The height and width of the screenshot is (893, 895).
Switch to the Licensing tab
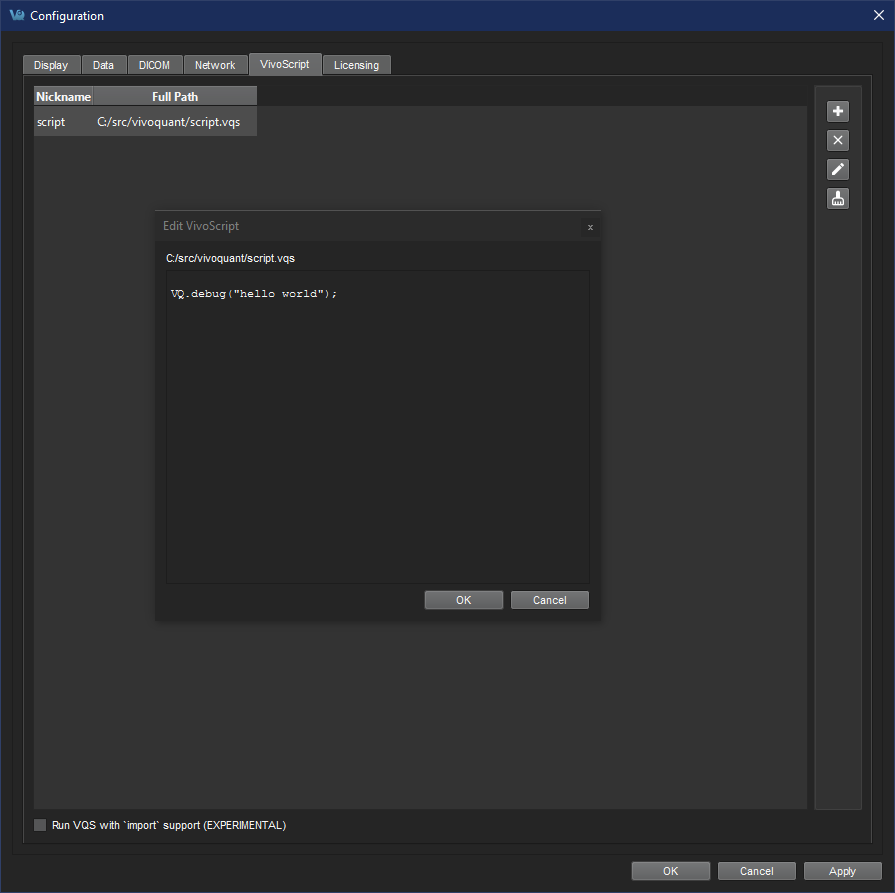[356, 64]
